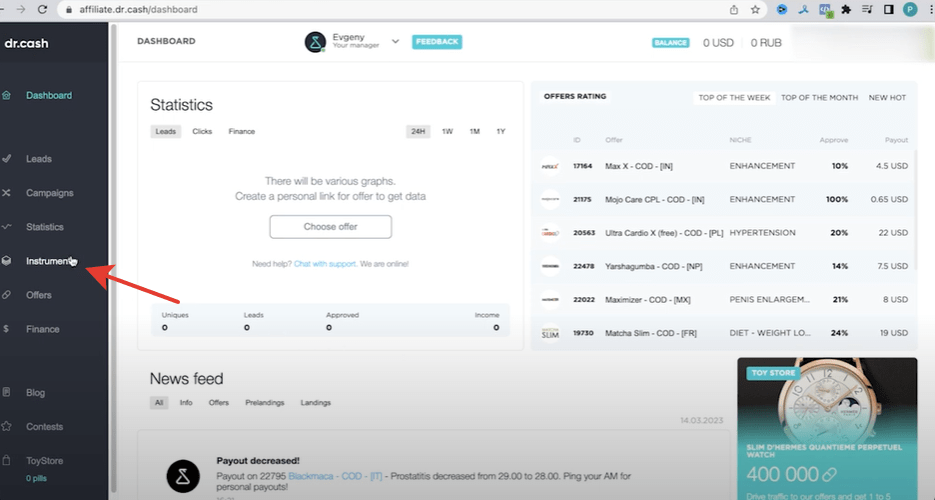
Task: Click the Instruments cube icon
Action: 7,260
